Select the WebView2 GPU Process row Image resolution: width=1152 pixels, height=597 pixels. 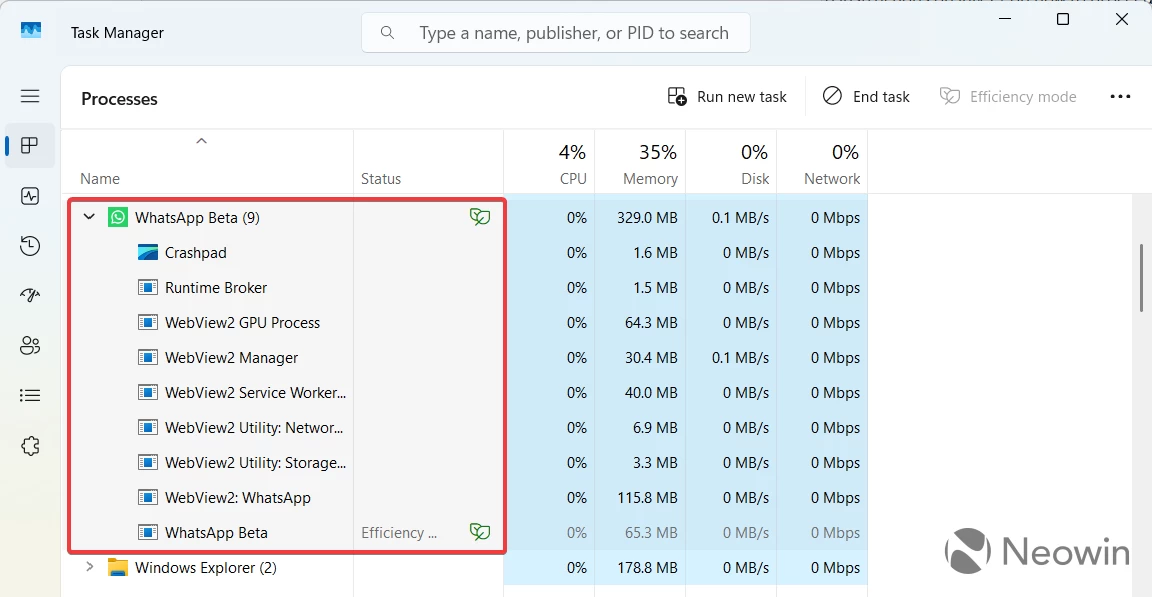242,323
